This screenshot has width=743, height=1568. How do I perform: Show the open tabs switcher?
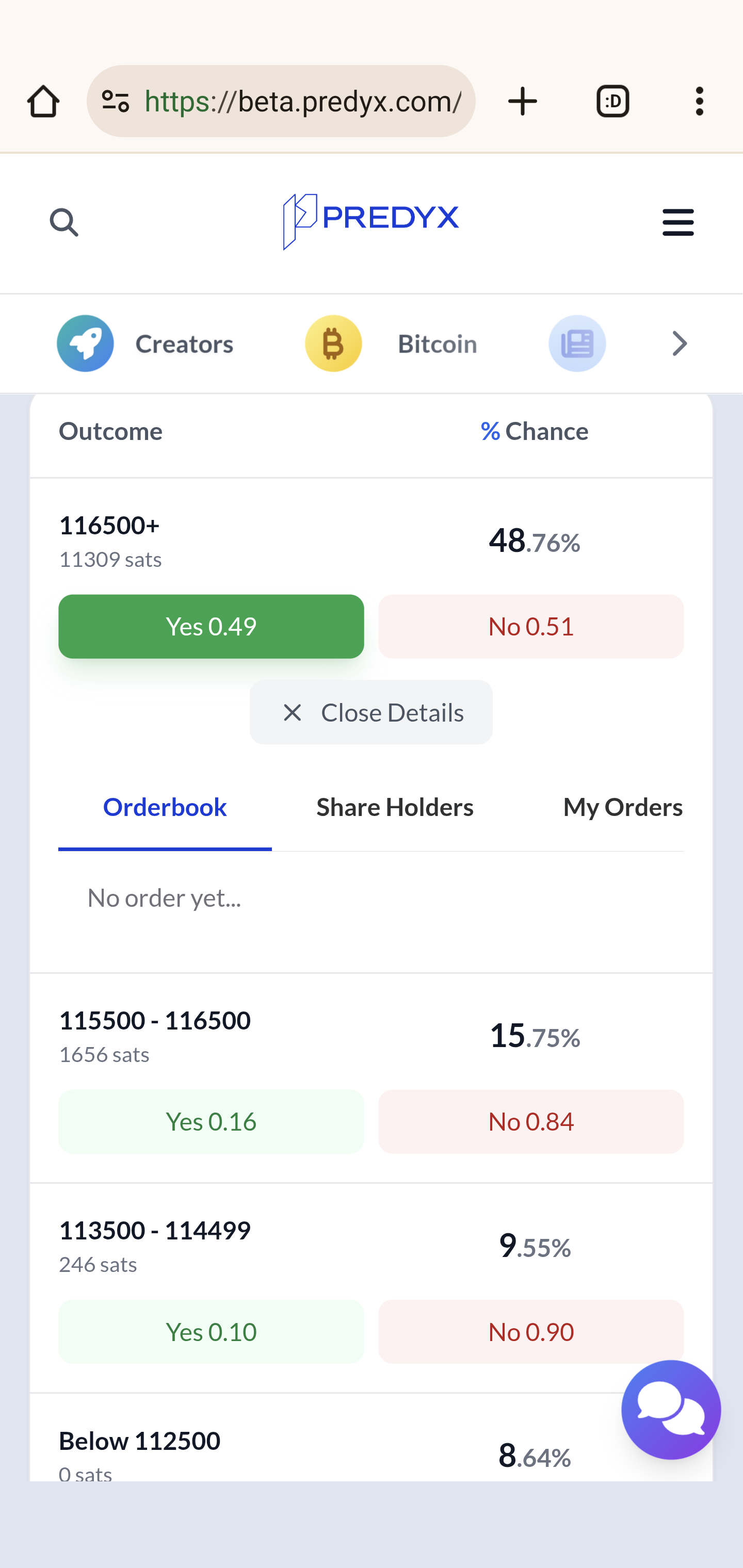pos(612,101)
